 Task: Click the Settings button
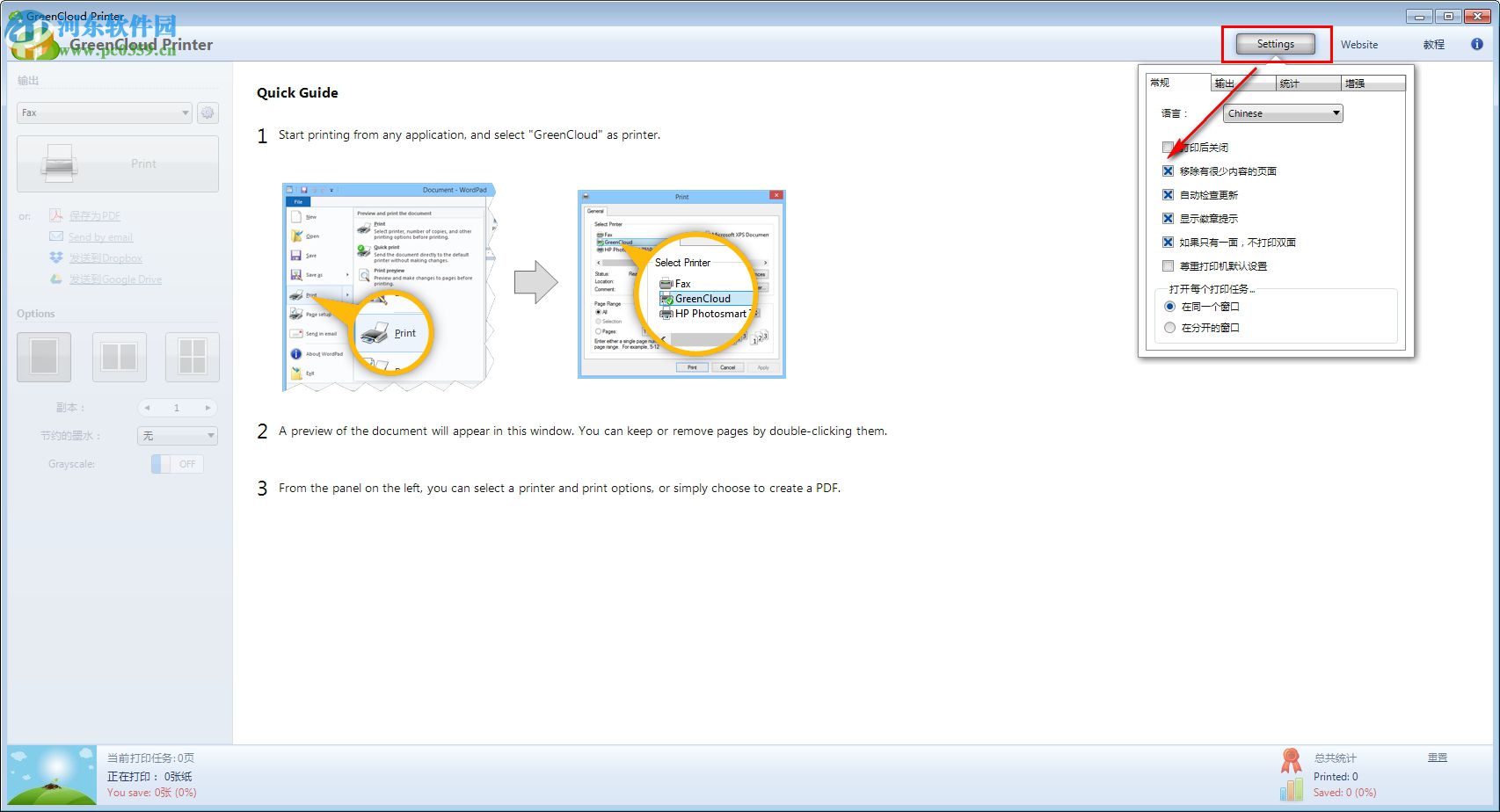click(x=1276, y=44)
